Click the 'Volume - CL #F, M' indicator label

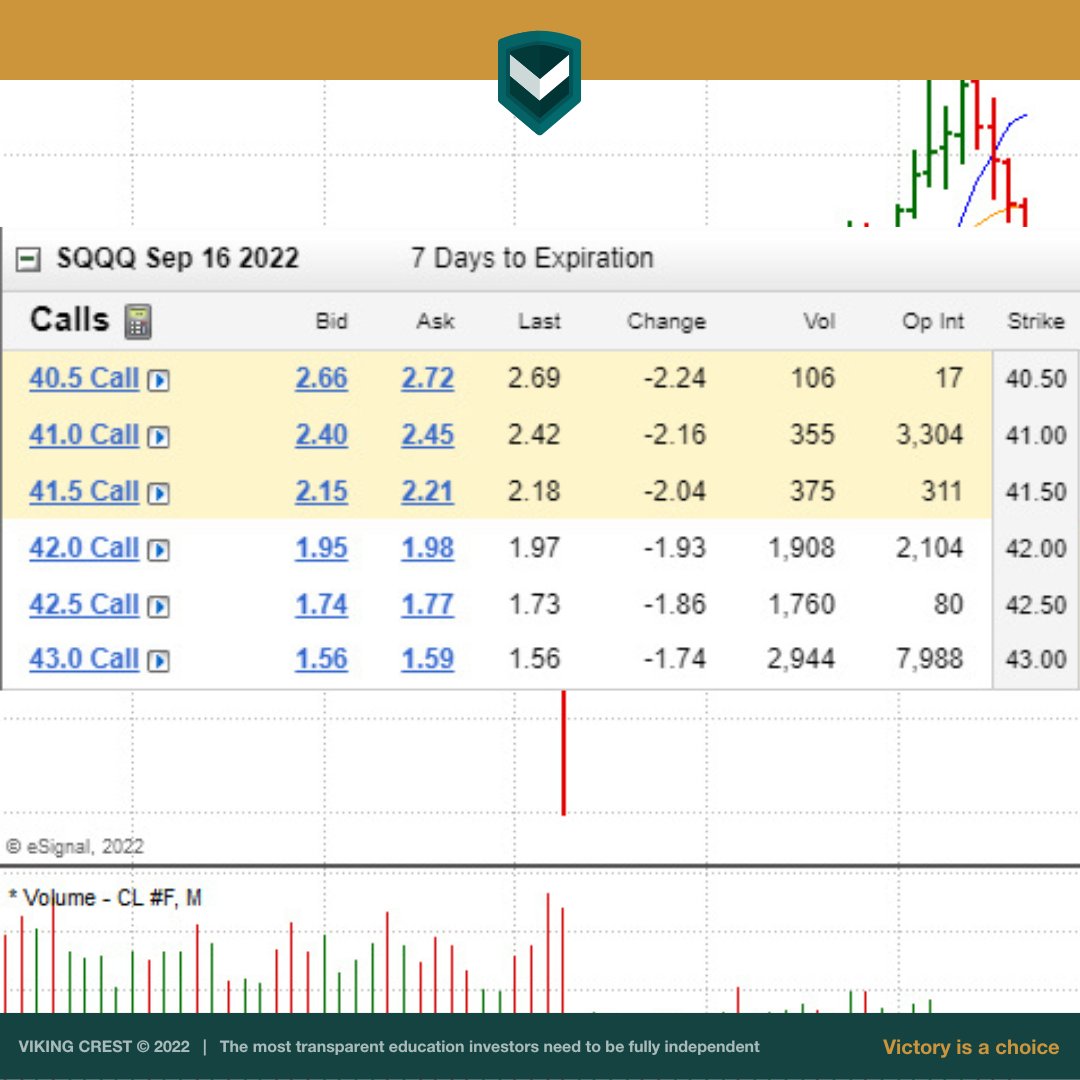[105, 897]
